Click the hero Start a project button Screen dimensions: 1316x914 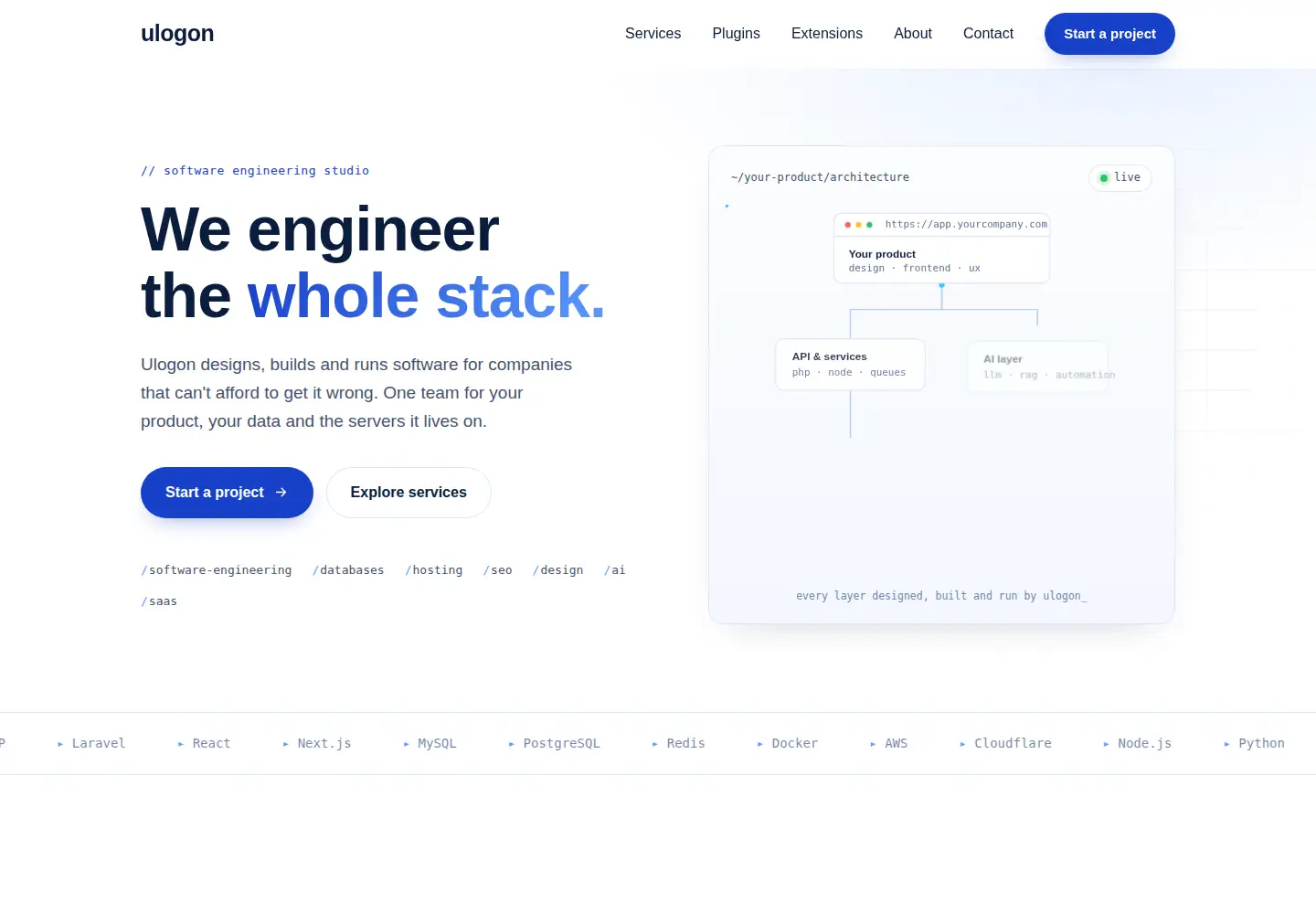pyautogui.click(x=227, y=493)
